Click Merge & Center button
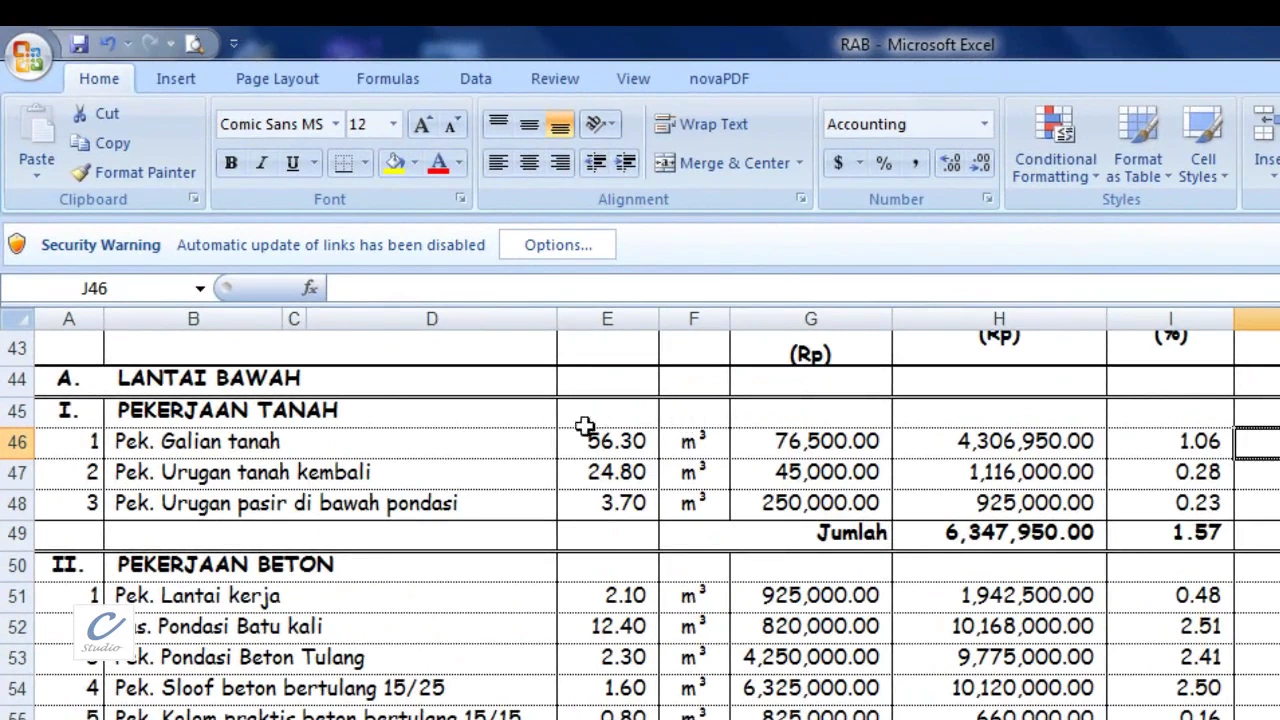This screenshot has width=1280, height=720. 722,163
